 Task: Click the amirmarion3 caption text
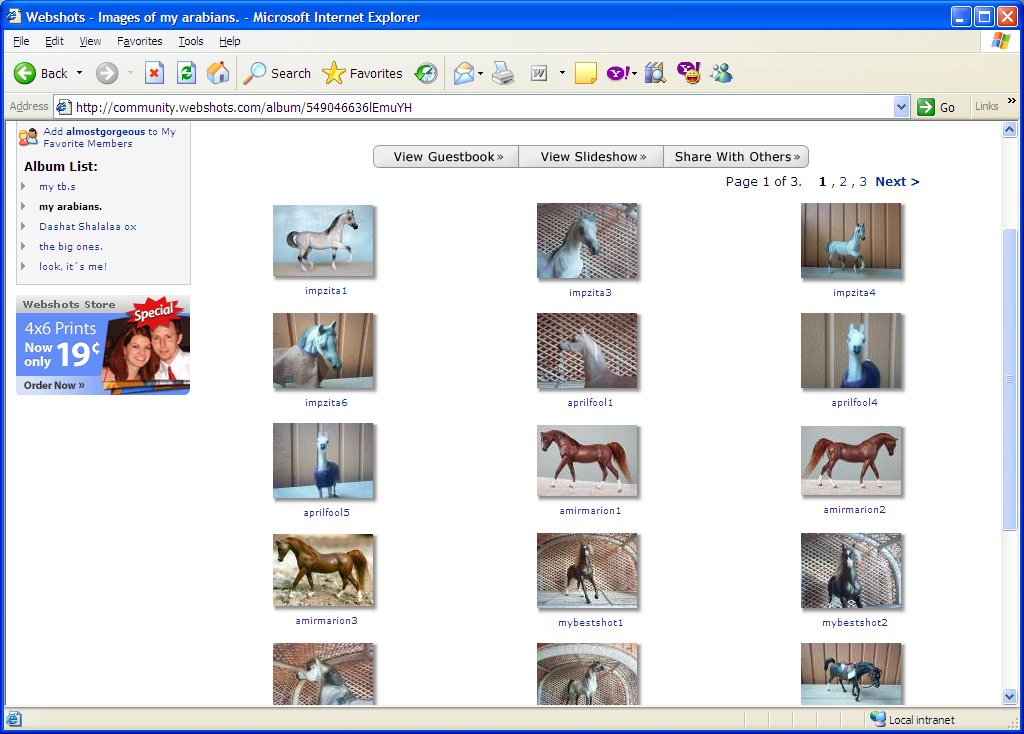click(x=327, y=620)
